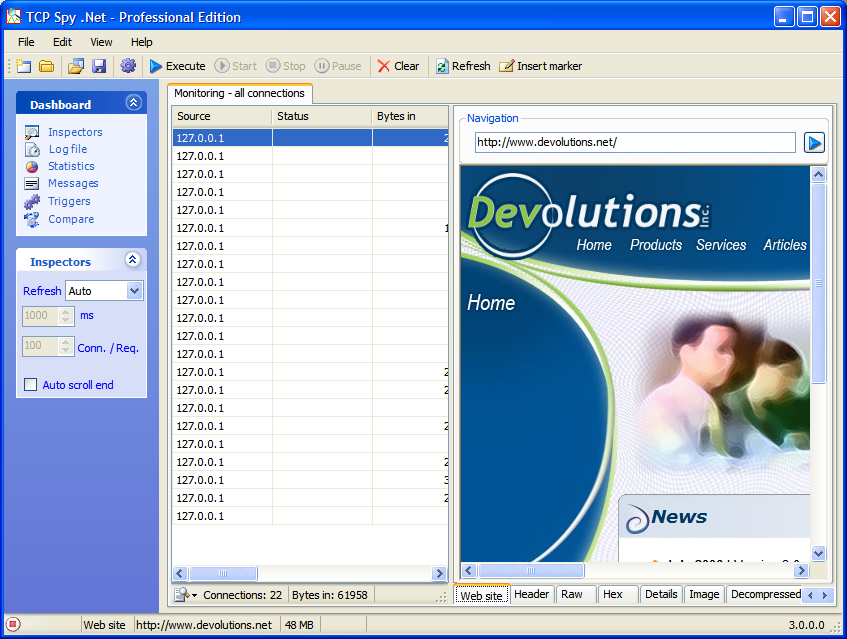The height and width of the screenshot is (639, 847).
Task: Open Log file from Dashboard
Action: pos(68,149)
